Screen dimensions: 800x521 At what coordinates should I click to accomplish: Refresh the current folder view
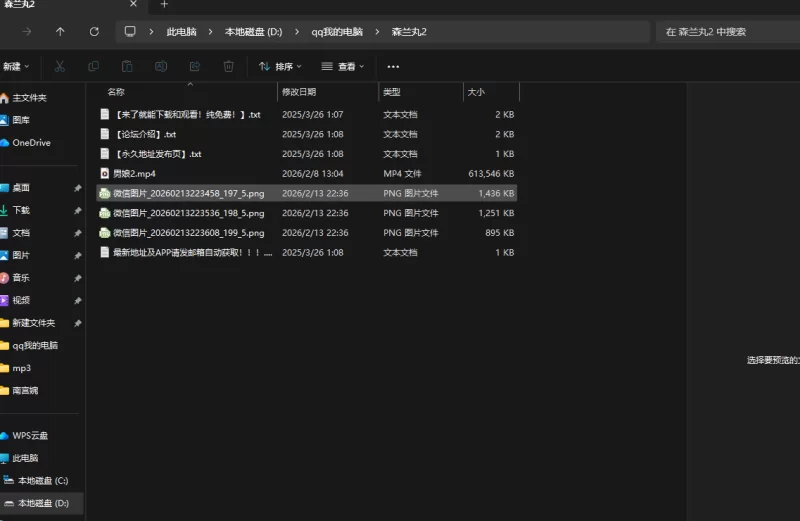(x=94, y=32)
